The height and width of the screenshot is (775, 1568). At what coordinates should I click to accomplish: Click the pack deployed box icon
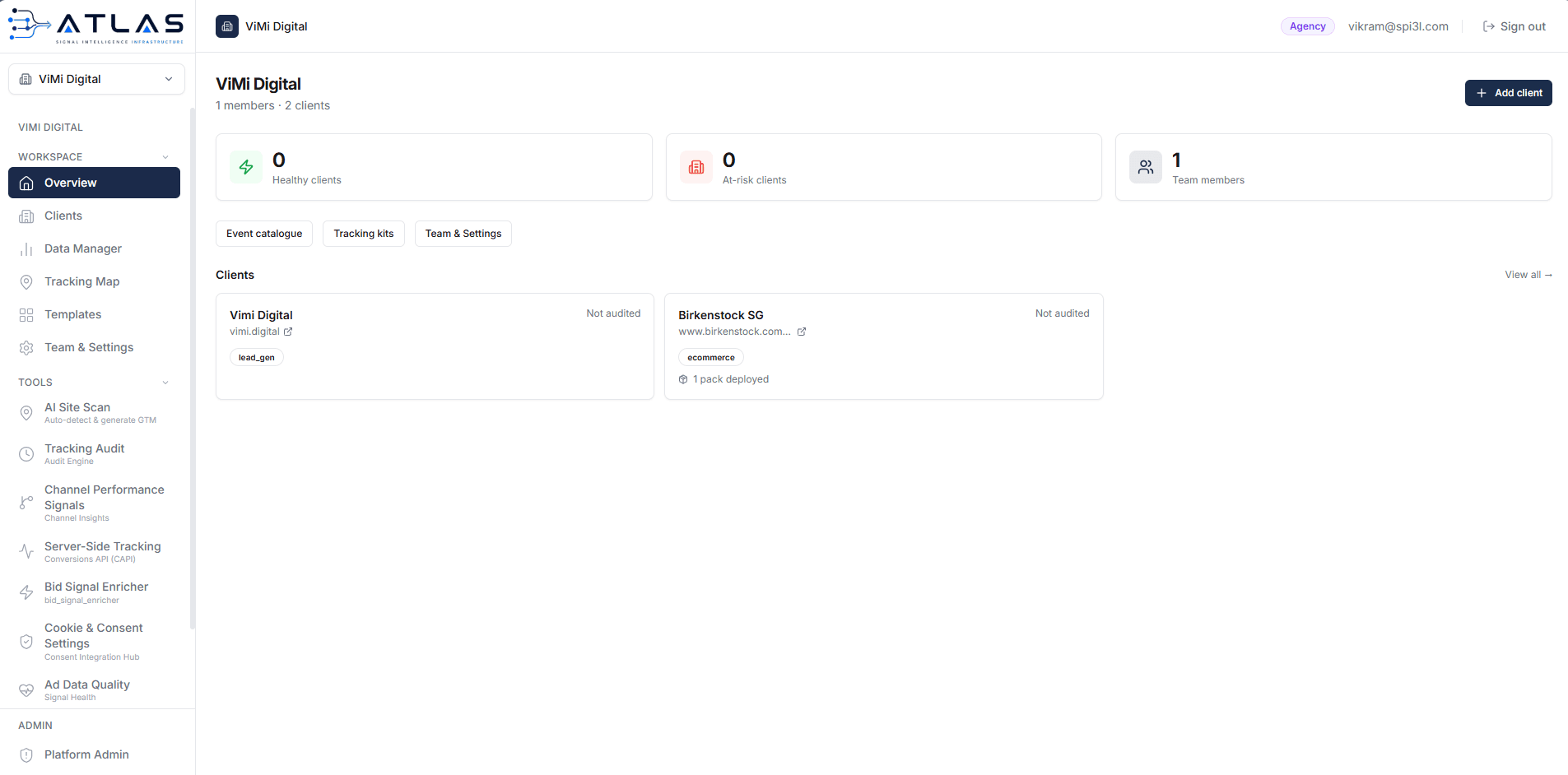(x=683, y=379)
